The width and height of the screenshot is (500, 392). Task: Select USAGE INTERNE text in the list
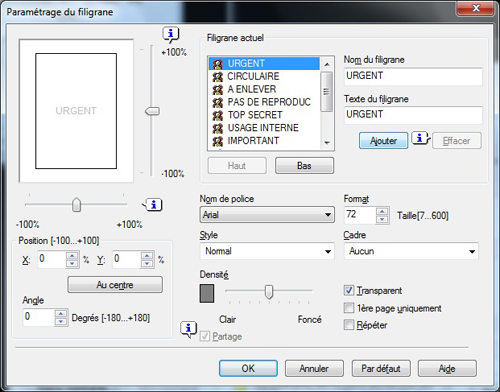[x=263, y=128]
